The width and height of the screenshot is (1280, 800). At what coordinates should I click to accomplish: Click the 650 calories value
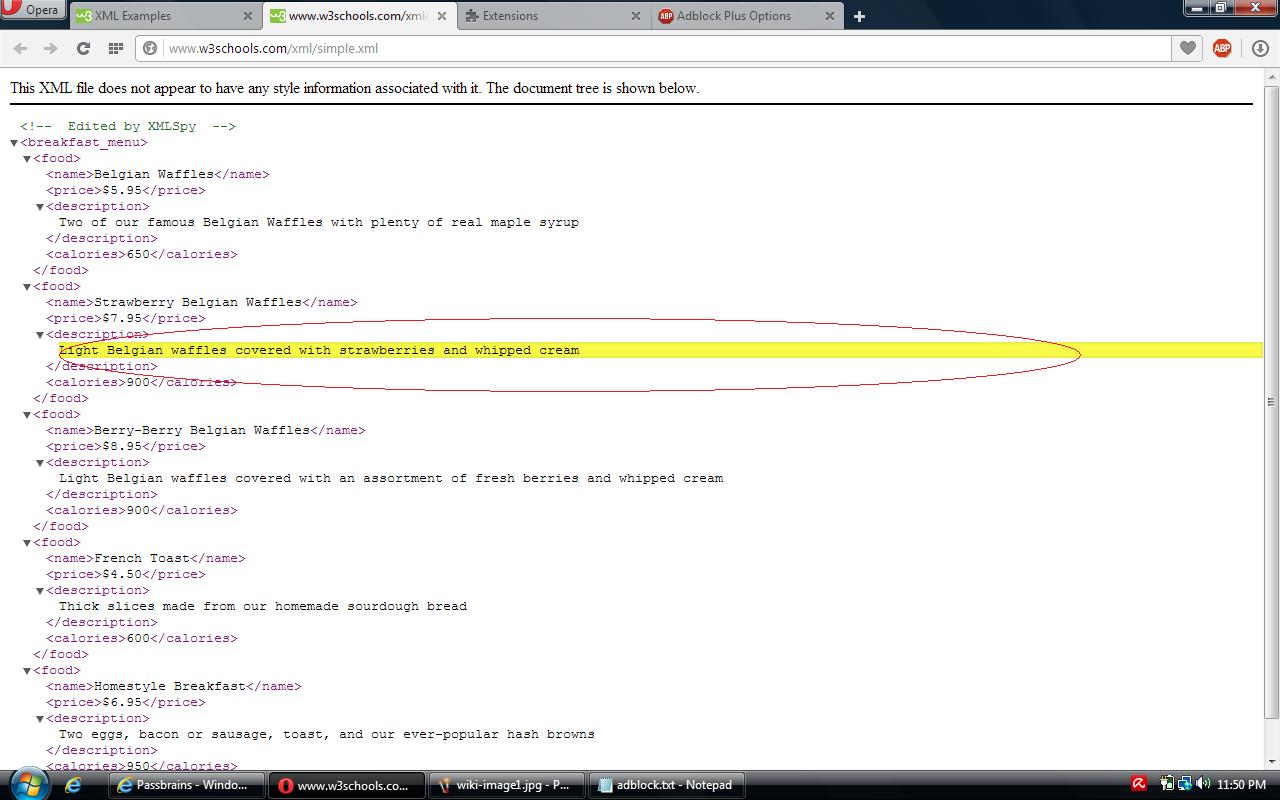click(138, 254)
